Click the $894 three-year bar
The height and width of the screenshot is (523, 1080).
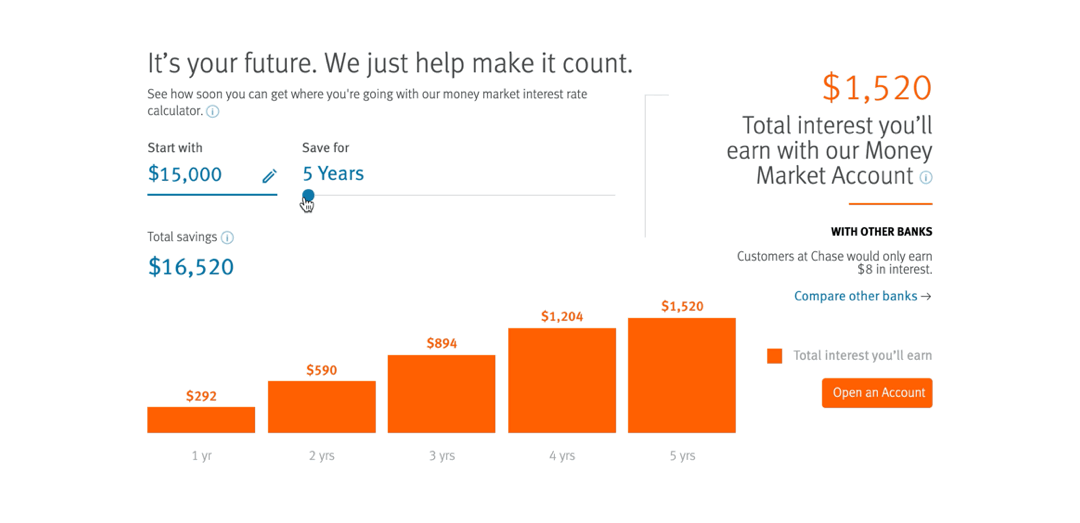441,394
